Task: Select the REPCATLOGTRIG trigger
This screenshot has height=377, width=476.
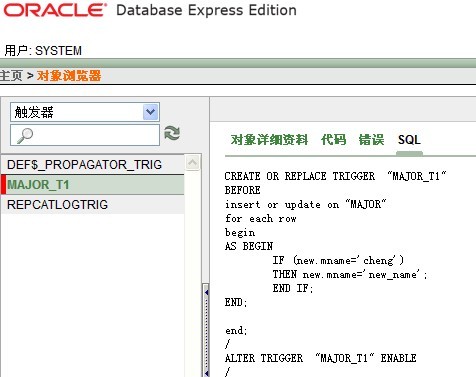Action: pyautogui.click(x=93, y=205)
